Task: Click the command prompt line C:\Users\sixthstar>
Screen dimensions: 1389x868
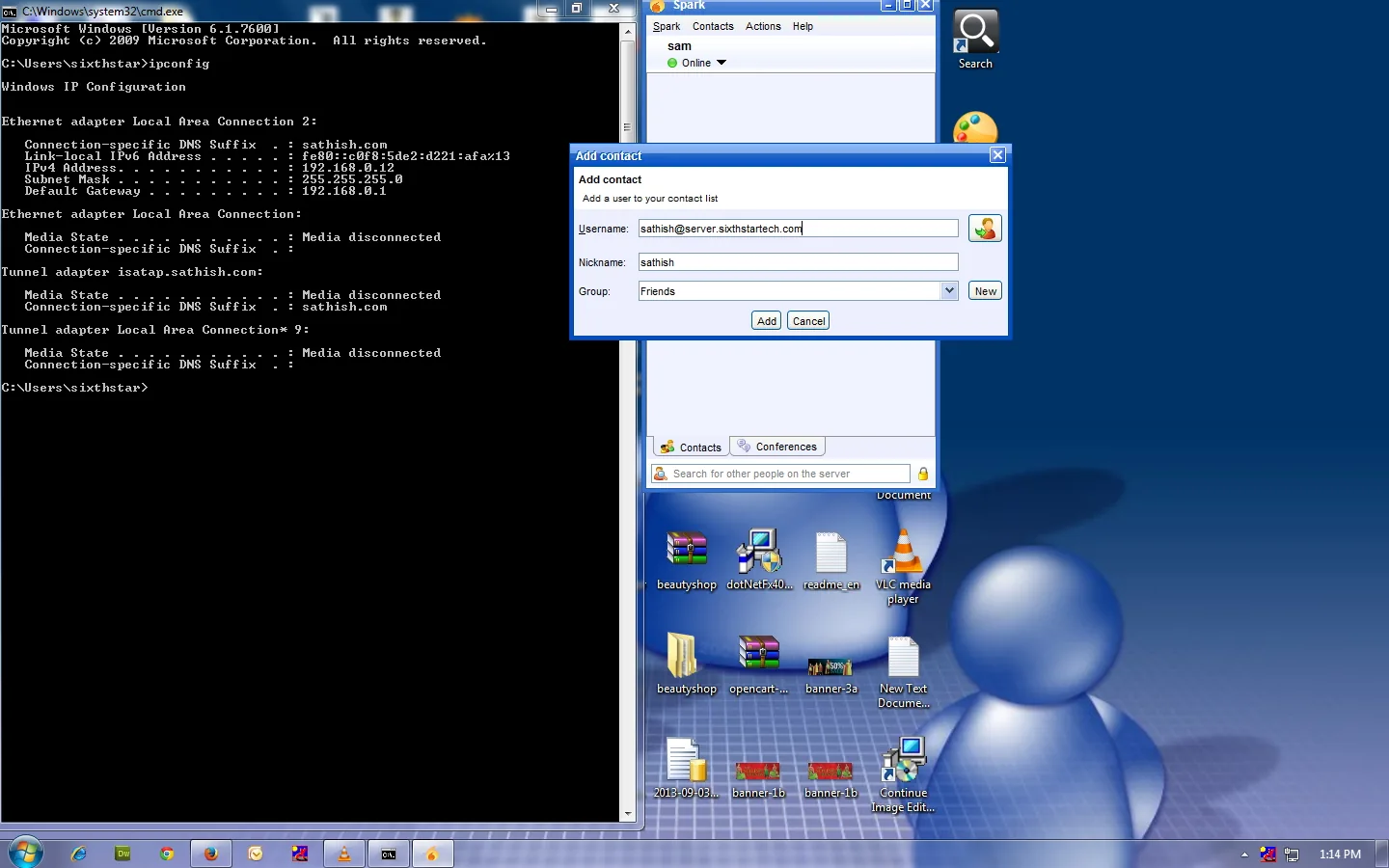Action: (75, 388)
